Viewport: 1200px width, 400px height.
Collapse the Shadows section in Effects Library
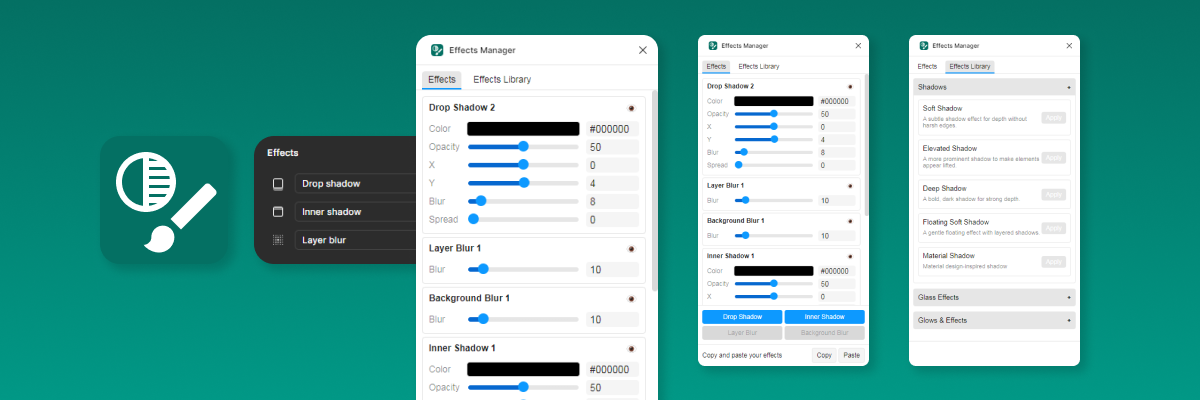tap(994, 87)
